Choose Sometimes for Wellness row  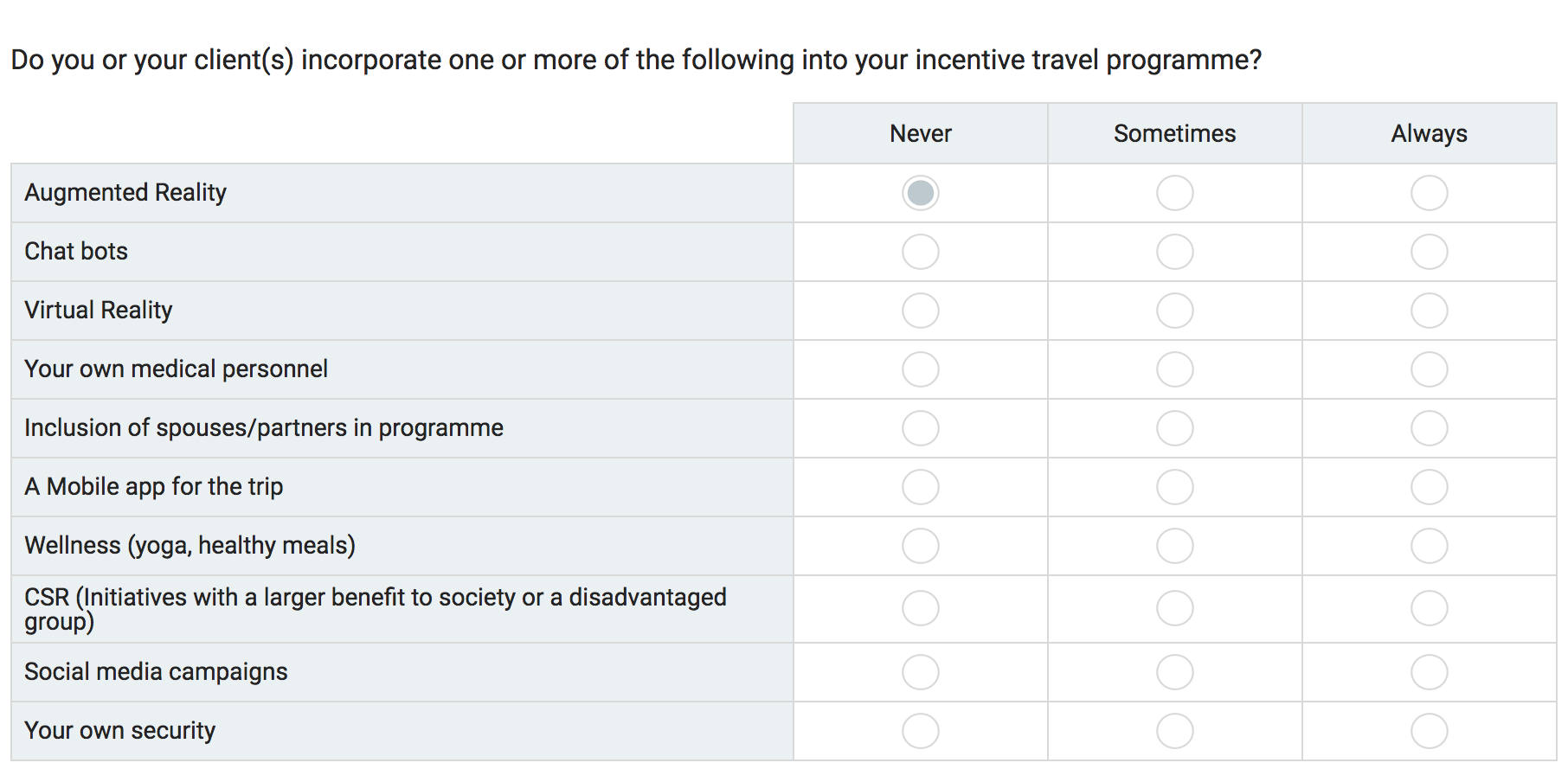[1174, 546]
